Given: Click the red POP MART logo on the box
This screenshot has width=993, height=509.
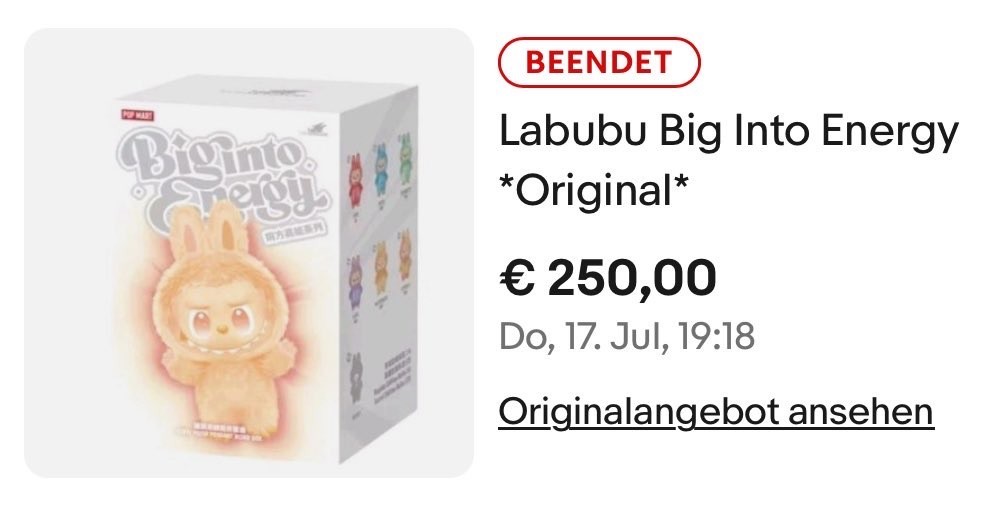Looking at the screenshot, I should pyautogui.click(x=137, y=116).
